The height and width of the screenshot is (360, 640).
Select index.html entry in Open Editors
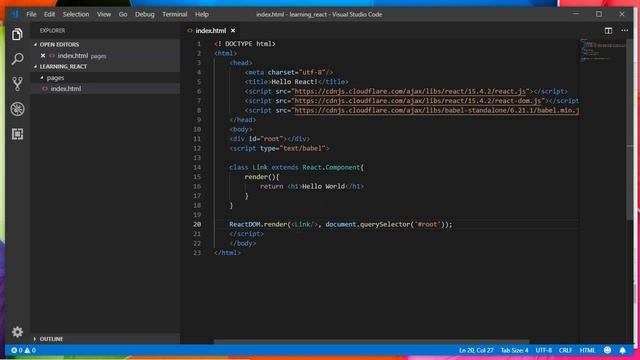pos(105,56)
